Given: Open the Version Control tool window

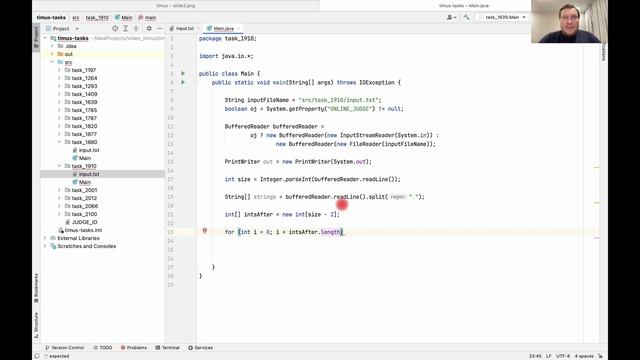Looking at the screenshot, I should pos(64,348).
